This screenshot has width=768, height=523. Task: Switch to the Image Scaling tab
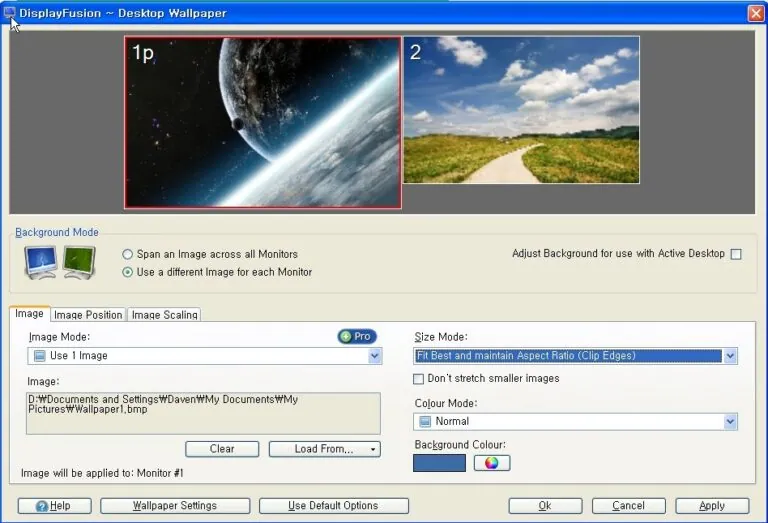pos(165,315)
